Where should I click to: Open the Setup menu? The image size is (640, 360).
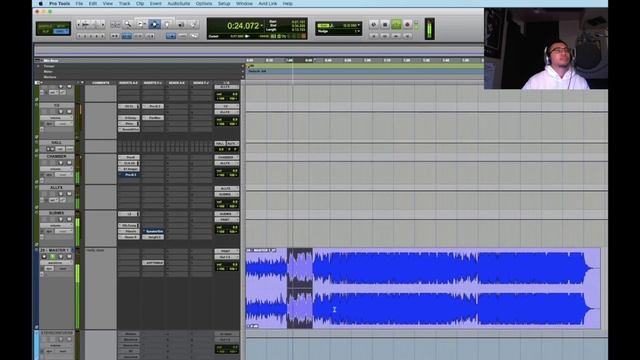pos(224,3)
